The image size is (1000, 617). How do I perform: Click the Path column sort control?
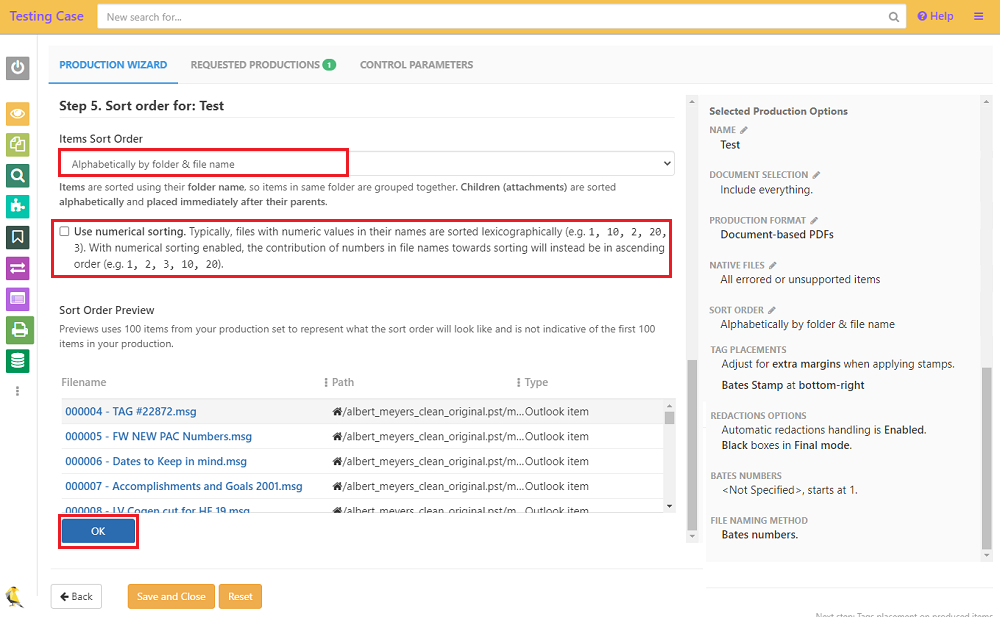point(325,382)
